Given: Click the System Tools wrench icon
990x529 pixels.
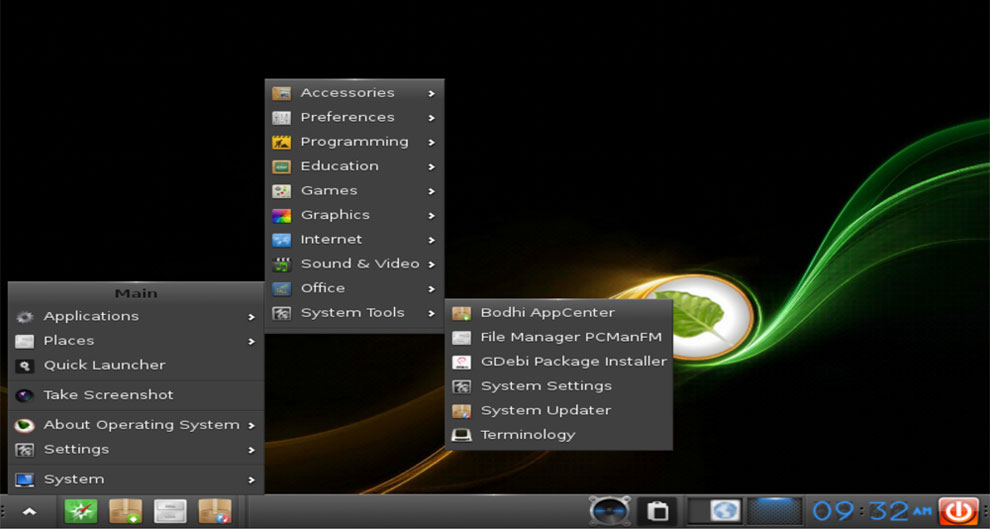Looking at the screenshot, I should 282,314.
